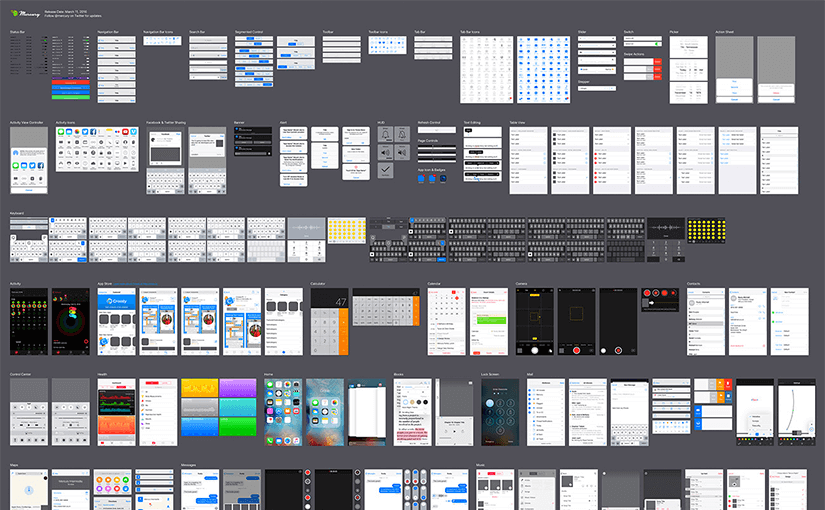Select the blue Health card
This screenshot has height=510, width=825.
pos(199,426)
